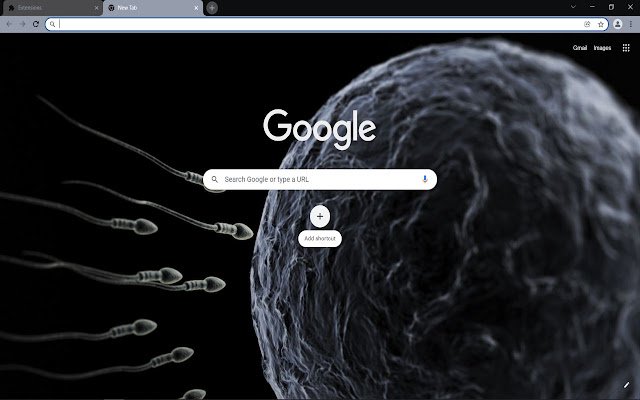Viewport: 640px width, 400px height.
Task: Close the Extensions tab
Action: tap(96, 8)
